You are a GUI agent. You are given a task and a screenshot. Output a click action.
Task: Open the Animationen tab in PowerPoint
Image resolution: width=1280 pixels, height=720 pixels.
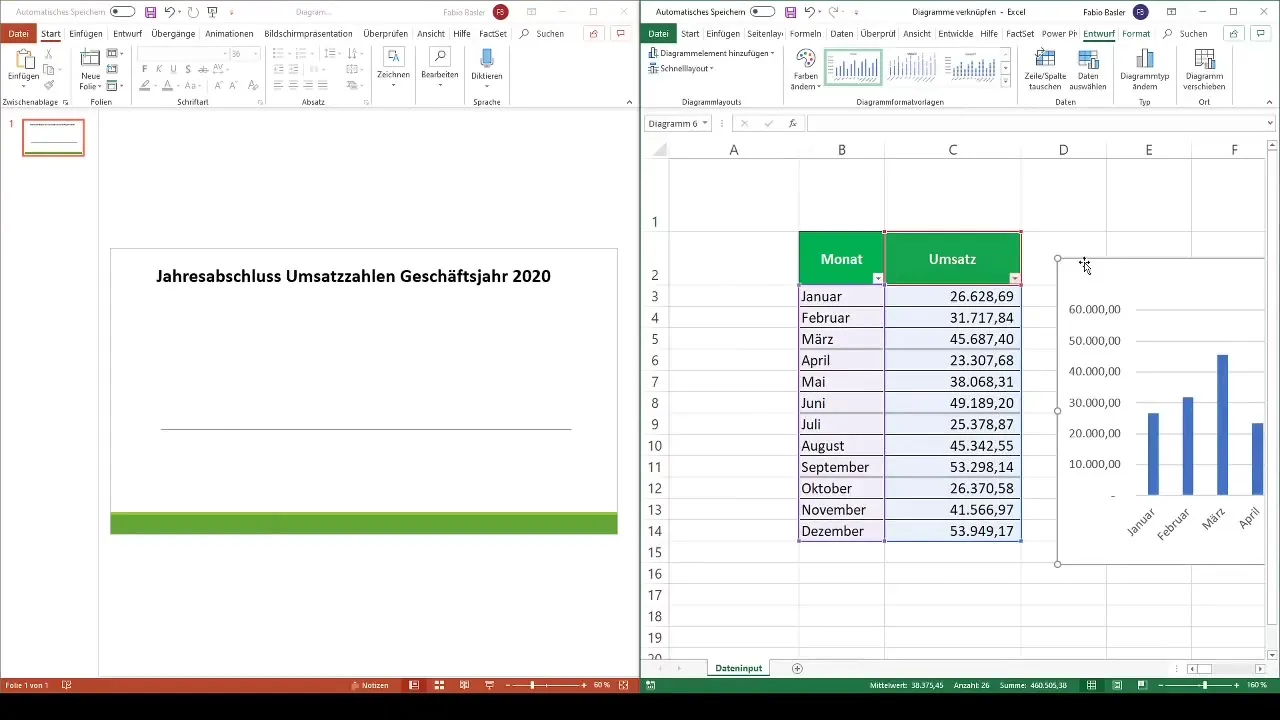[x=229, y=33]
